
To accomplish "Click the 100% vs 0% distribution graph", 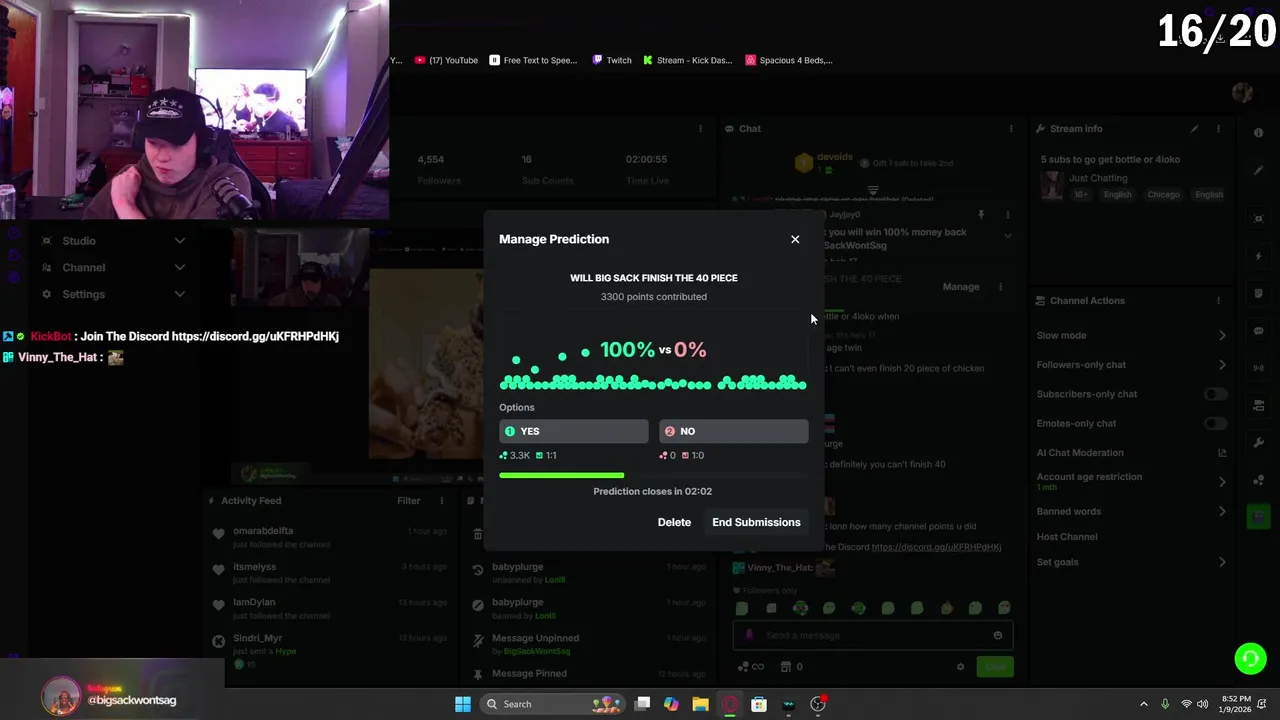I will (653, 365).
